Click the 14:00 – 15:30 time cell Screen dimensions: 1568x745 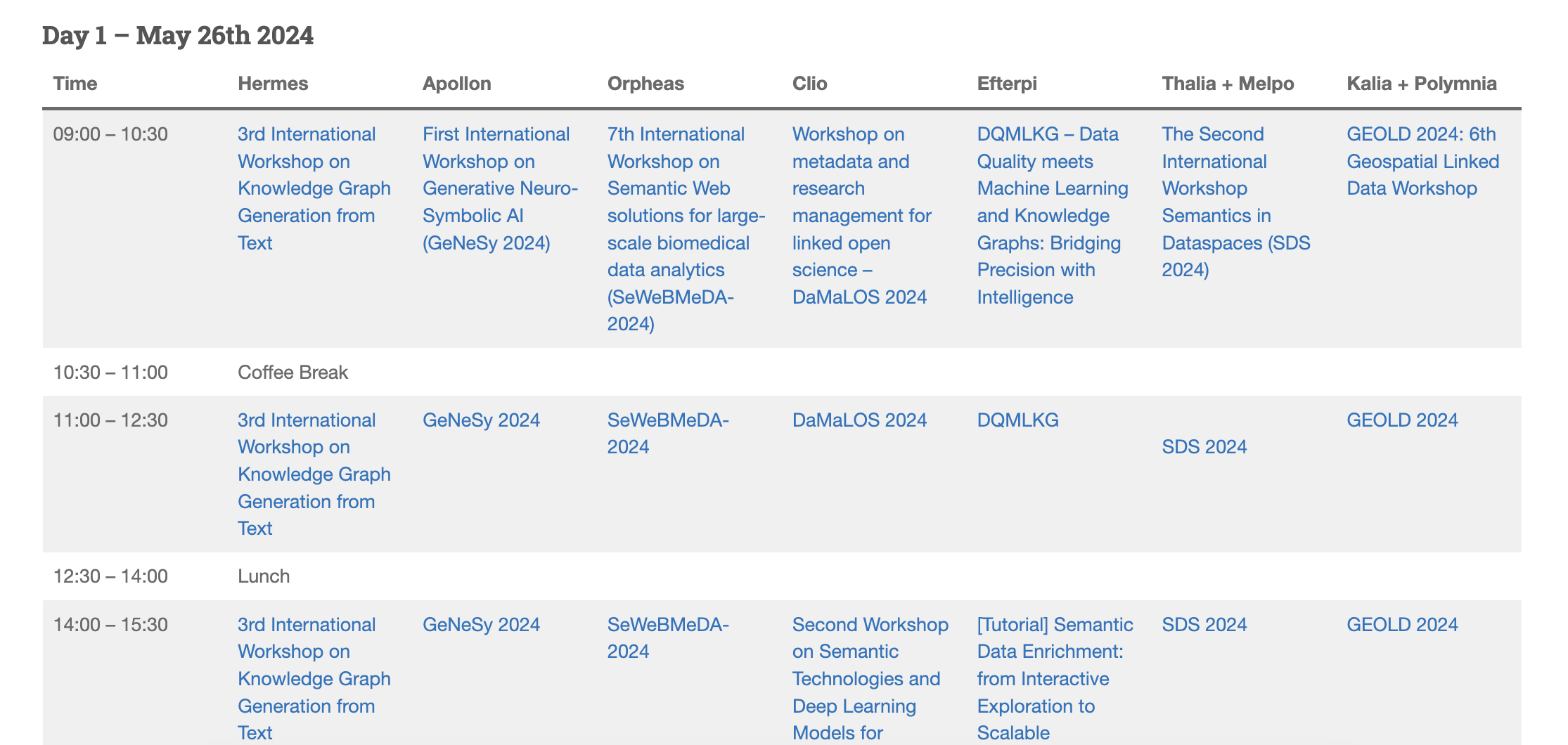[x=110, y=625]
